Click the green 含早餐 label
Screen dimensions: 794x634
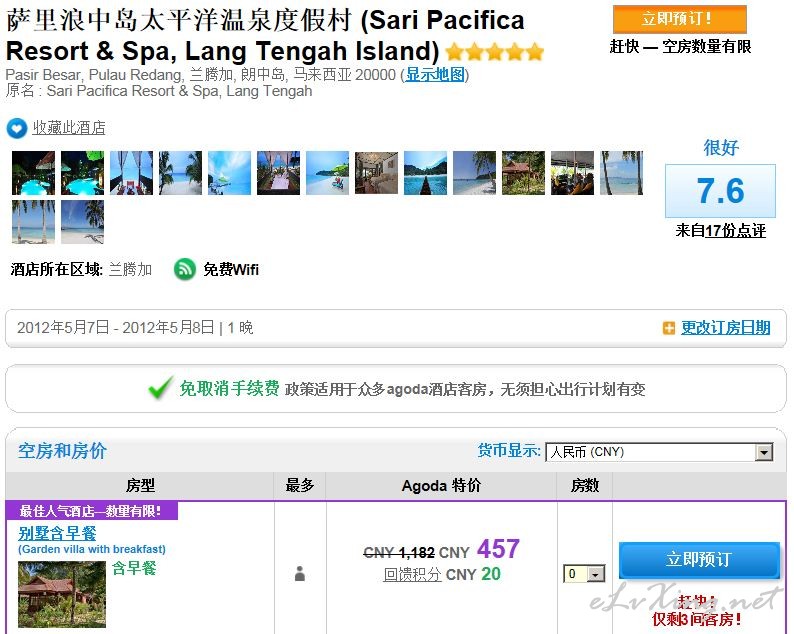point(134,568)
